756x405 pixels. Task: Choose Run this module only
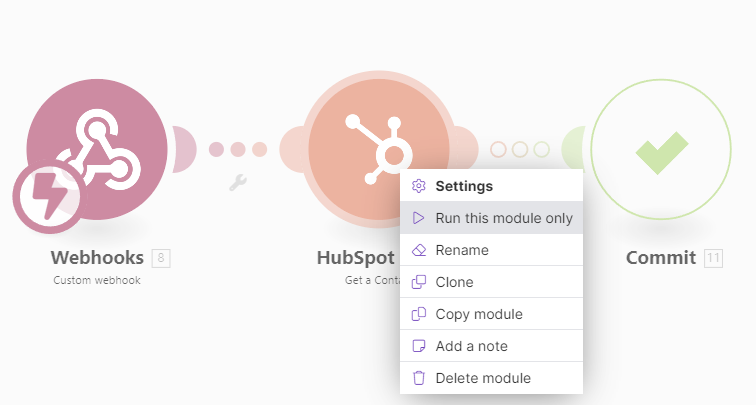(x=504, y=218)
